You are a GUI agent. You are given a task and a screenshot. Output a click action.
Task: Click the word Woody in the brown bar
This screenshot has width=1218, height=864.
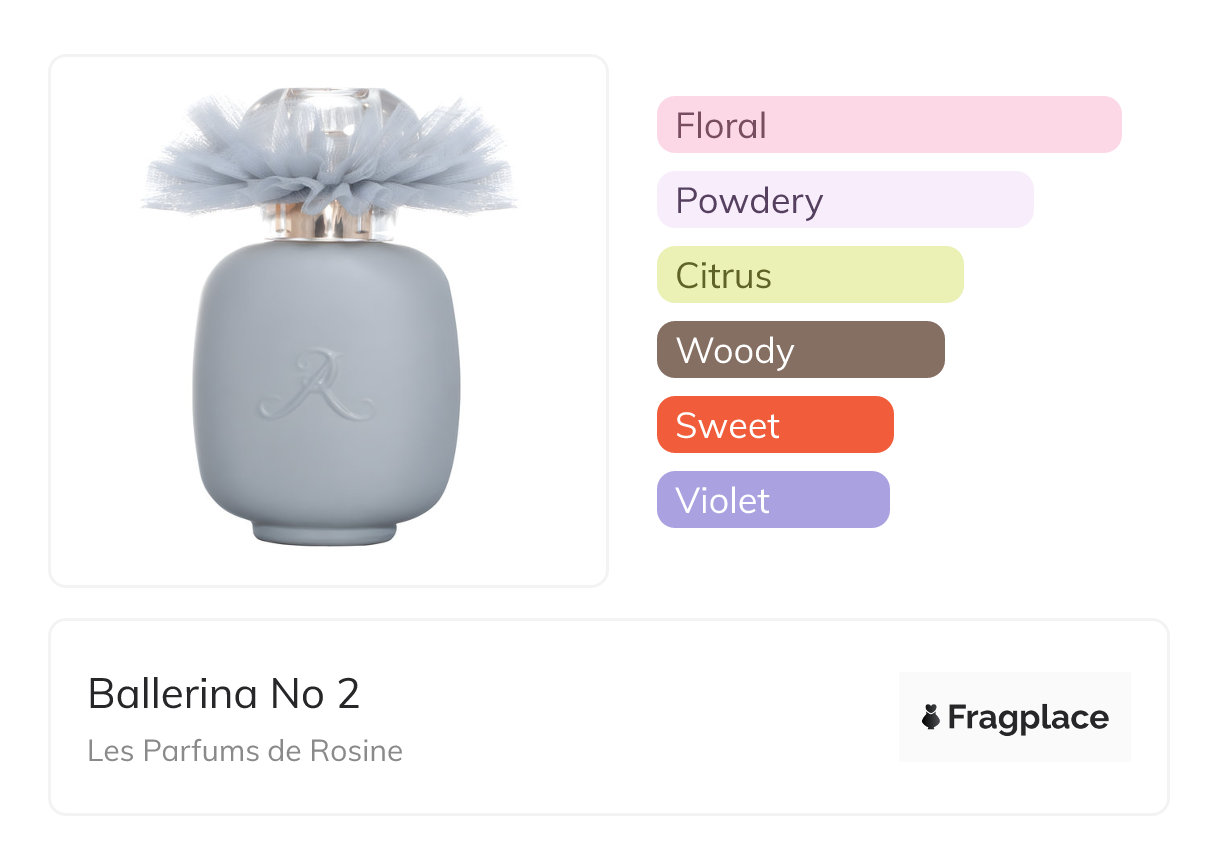tap(735, 351)
